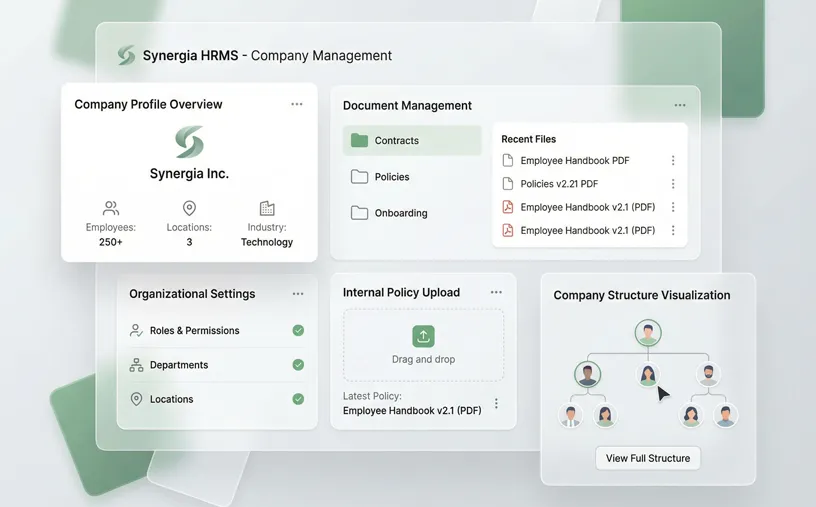Click View Full Structure button
Image resolution: width=816 pixels, height=507 pixels.
648,458
